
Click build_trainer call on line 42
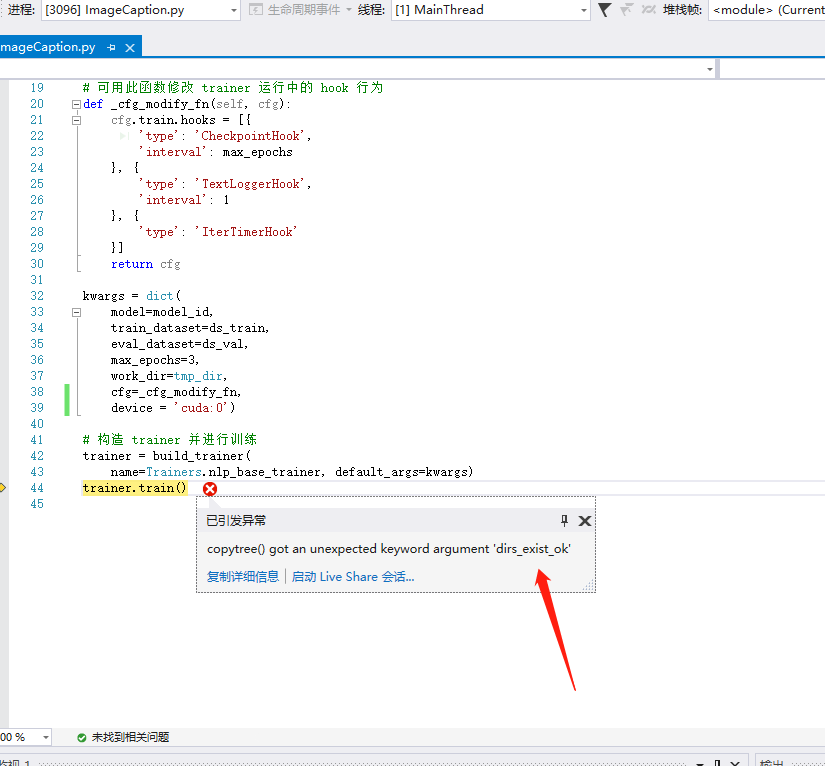tap(202, 456)
